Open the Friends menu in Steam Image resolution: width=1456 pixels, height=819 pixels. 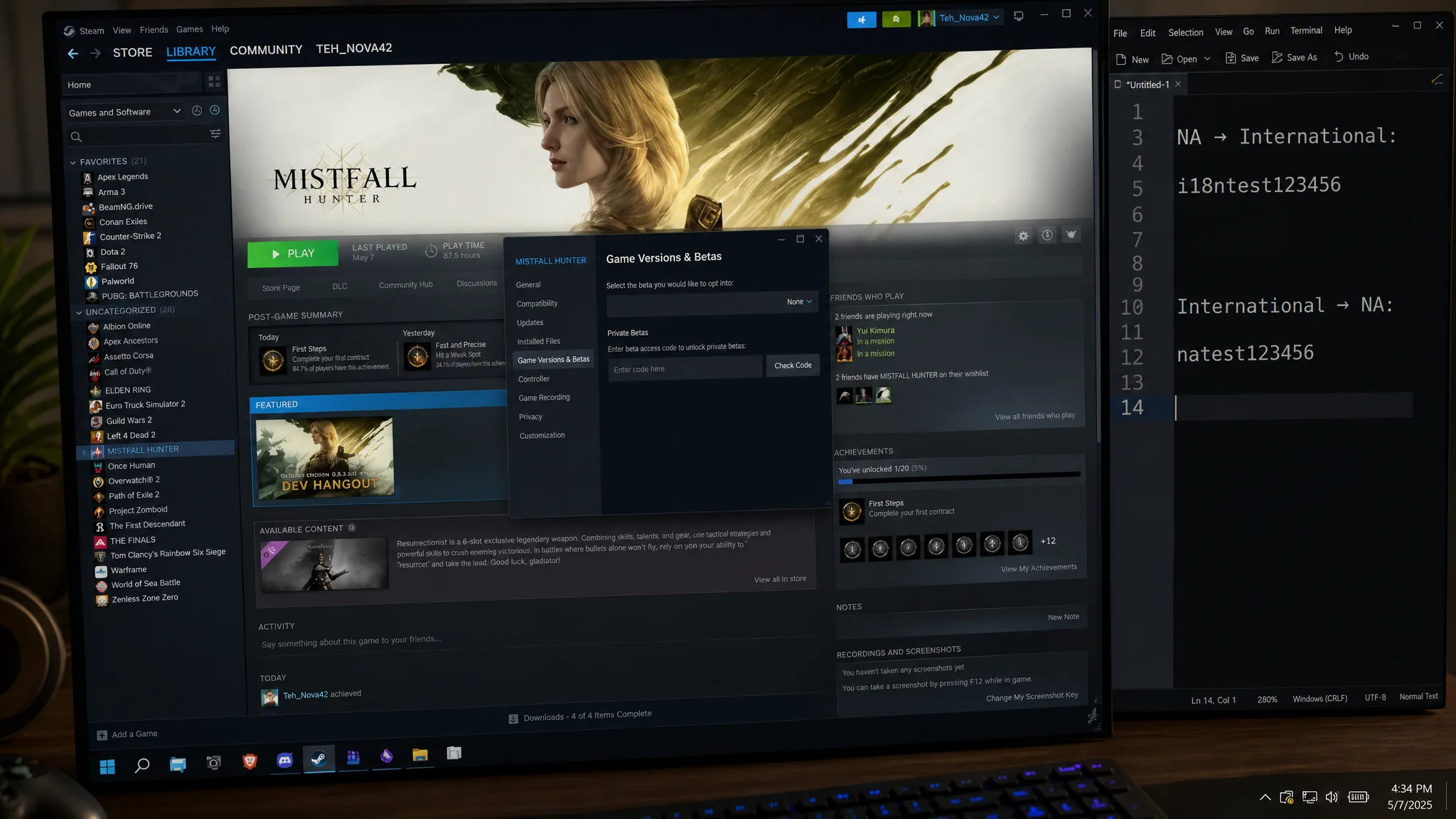(154, 30)
